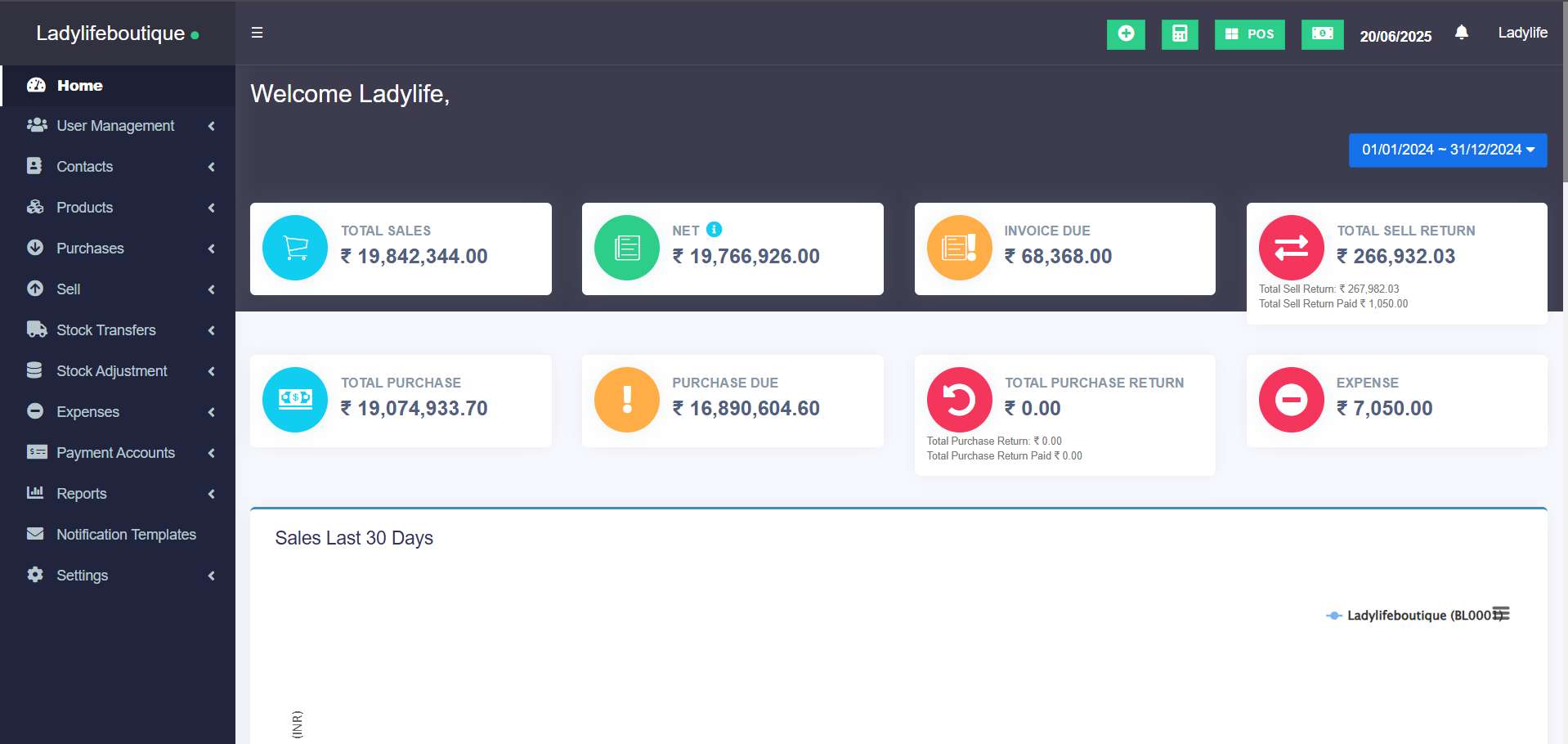Click the green cash register icon
The image size is (1568, 744).
tap(1322, 34)
